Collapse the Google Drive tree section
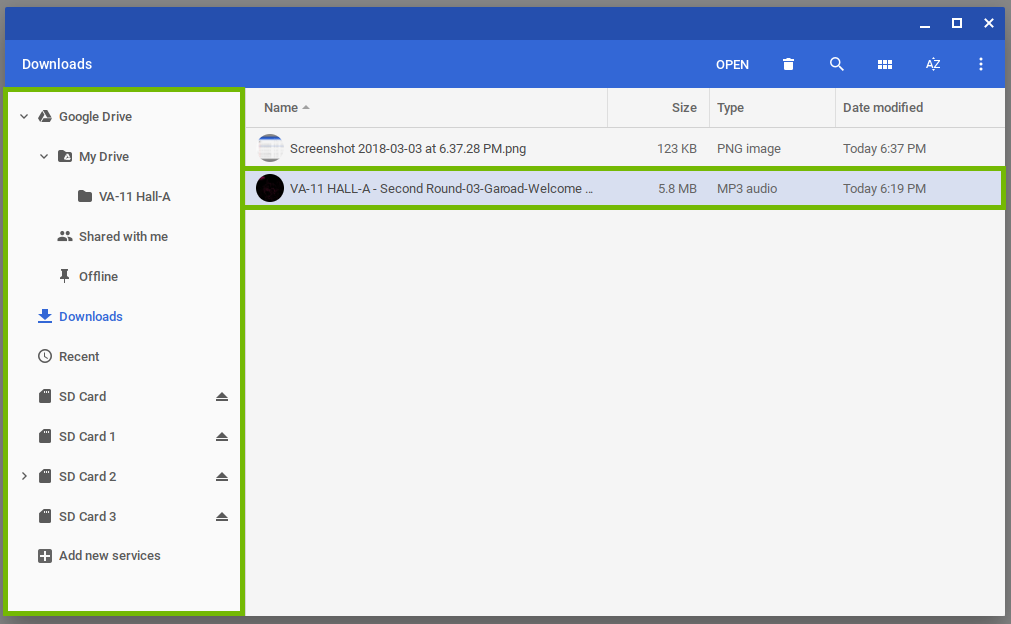Image resolution: width=1011 pixels, height=624 pixels. 22,116
